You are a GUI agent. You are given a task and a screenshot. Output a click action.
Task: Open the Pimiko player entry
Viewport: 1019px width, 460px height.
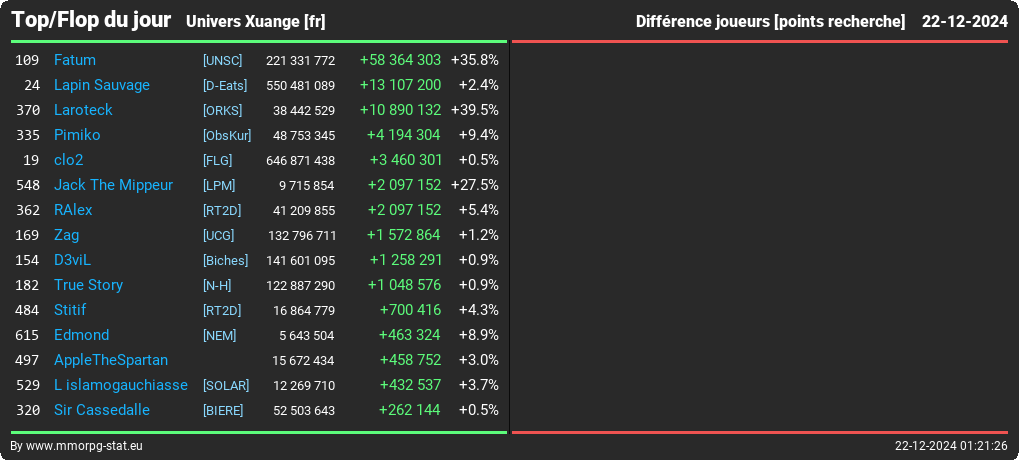pyautogui.click(x=77, y=135)
